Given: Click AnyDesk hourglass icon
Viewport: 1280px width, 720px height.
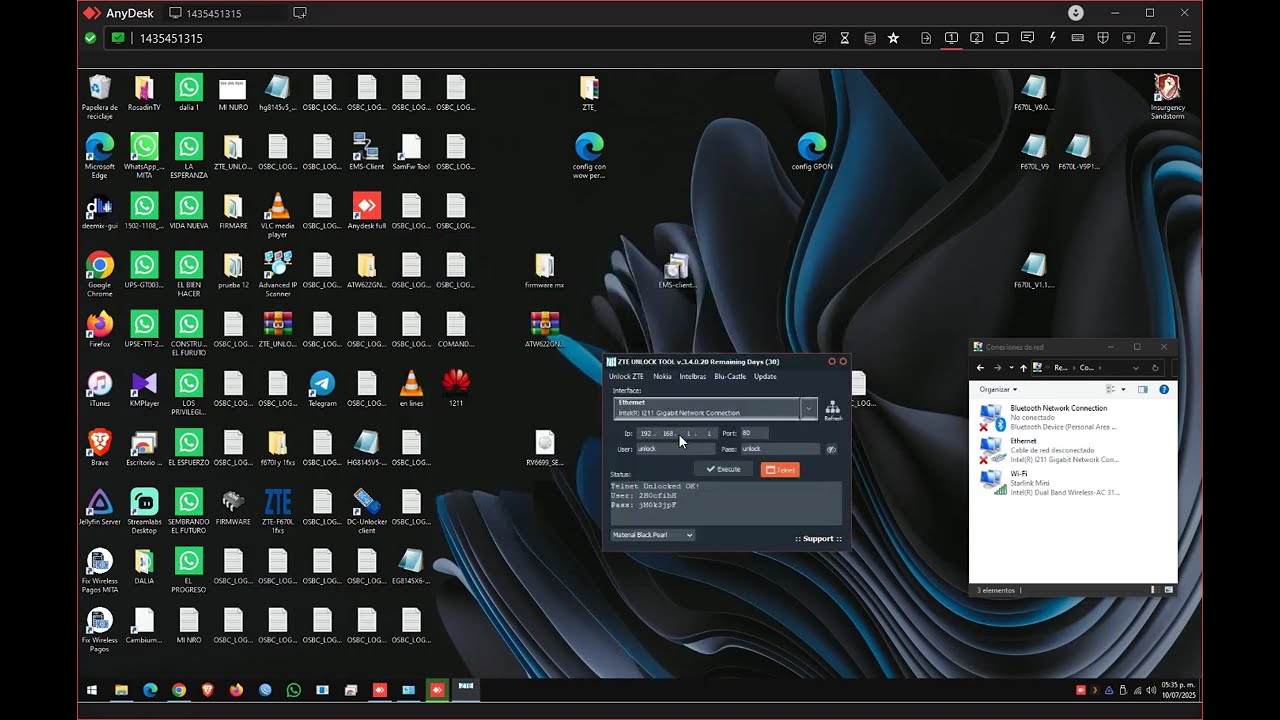Looking at the screenshot, I should [845, 38].
